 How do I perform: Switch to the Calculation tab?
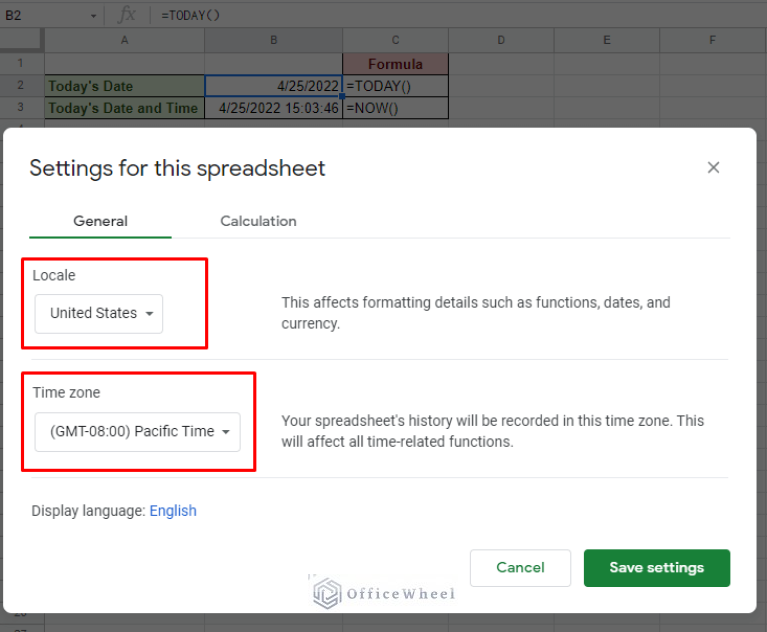coord(258,221)
